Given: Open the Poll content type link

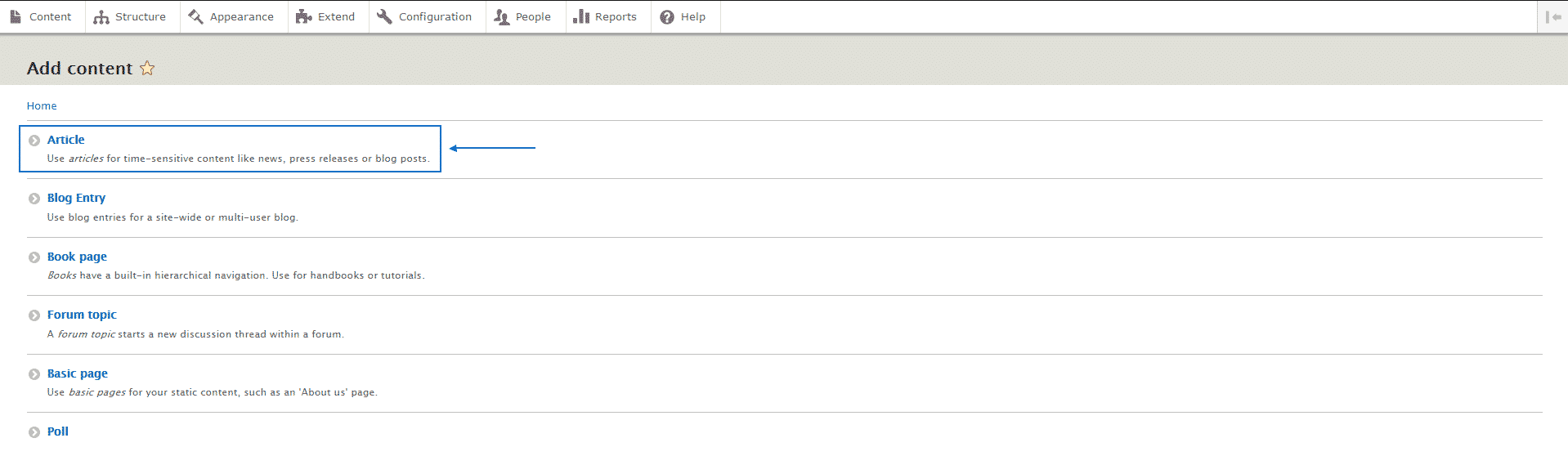Looking at the screenshot, I should 58,431.
